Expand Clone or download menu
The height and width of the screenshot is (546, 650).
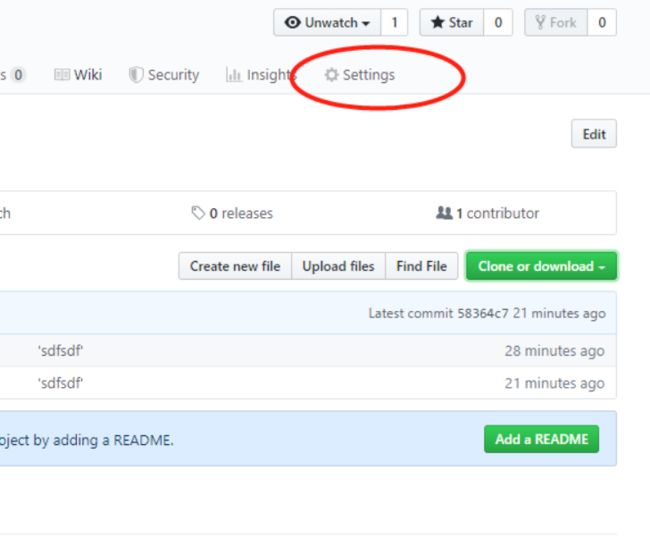[x=541, y=266]
